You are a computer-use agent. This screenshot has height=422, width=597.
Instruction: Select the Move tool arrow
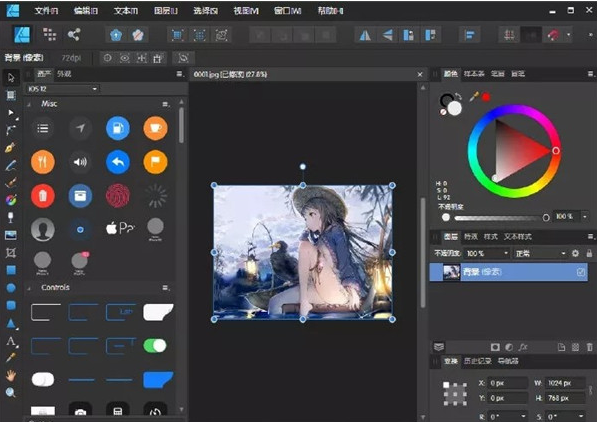[x=11, y=77]
